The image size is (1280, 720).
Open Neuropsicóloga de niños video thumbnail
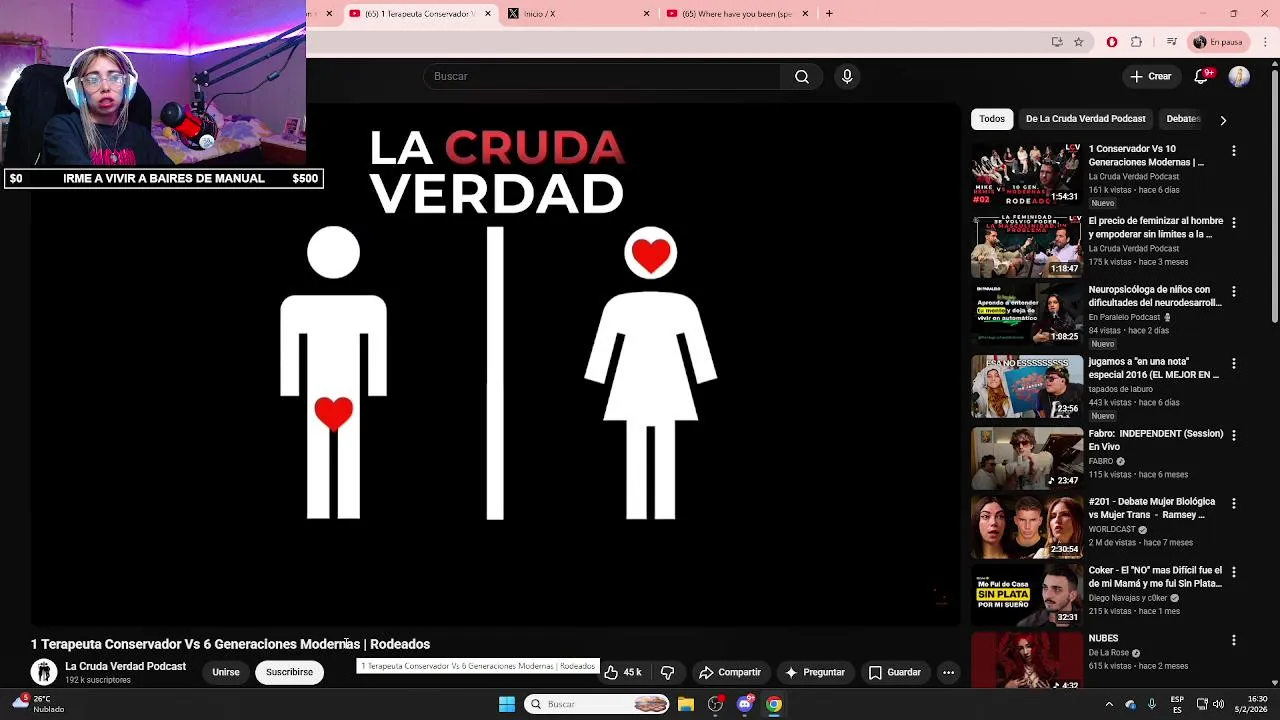point(1027,315)
